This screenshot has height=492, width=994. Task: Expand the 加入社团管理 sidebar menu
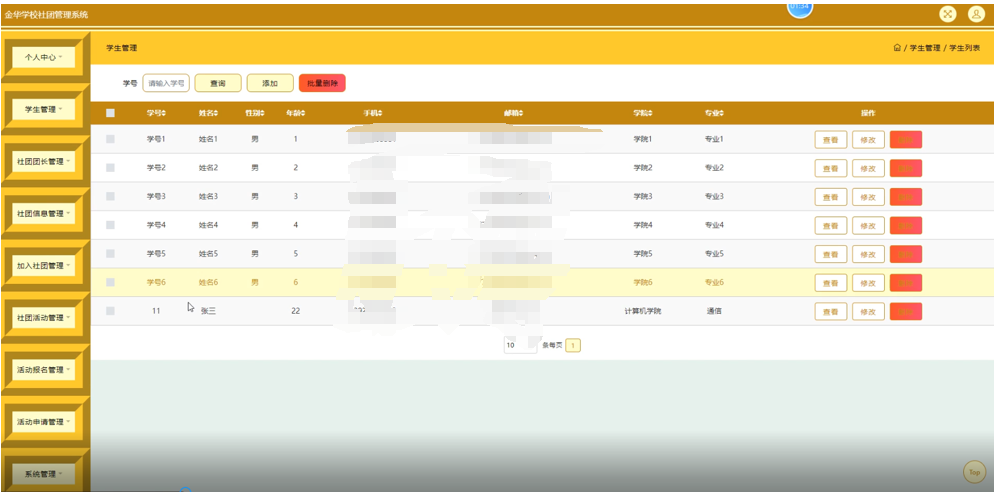(x=44, y=266)
